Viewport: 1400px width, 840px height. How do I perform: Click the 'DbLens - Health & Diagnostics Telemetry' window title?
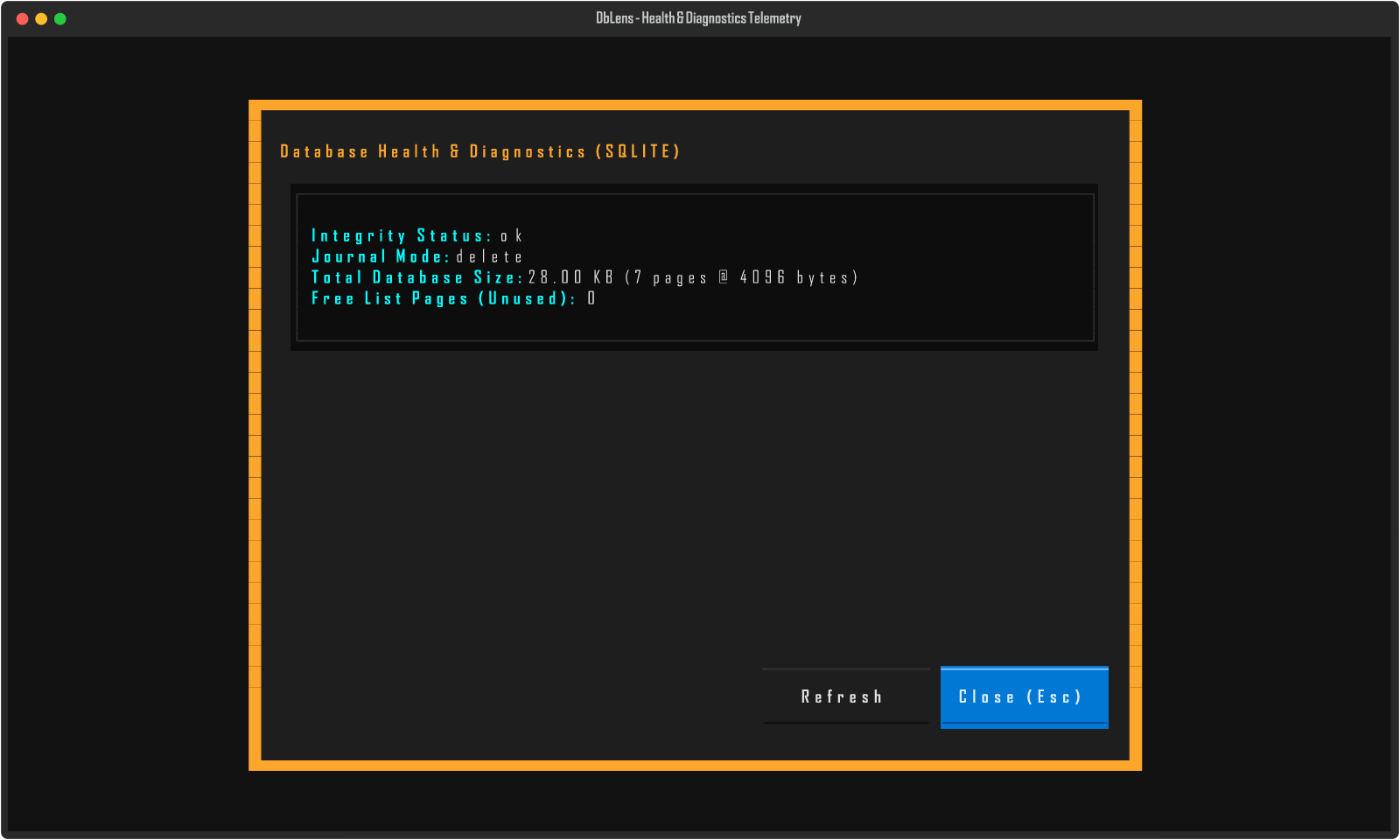point(698,18)
